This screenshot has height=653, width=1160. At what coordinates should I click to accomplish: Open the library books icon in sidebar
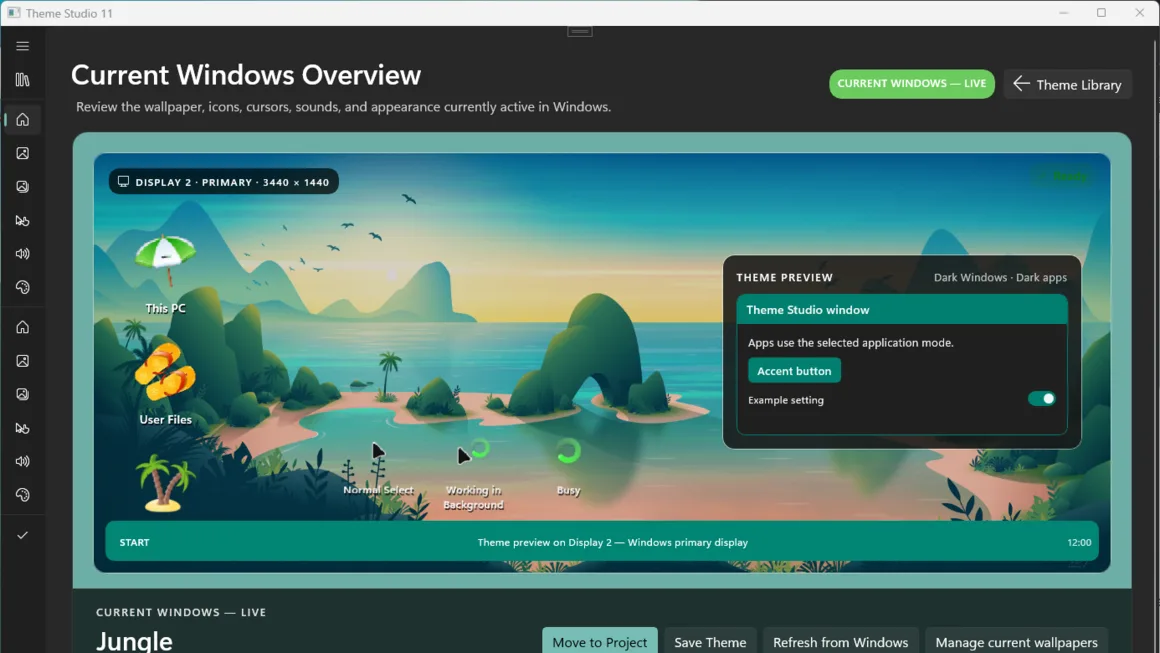tap(22, 80)
